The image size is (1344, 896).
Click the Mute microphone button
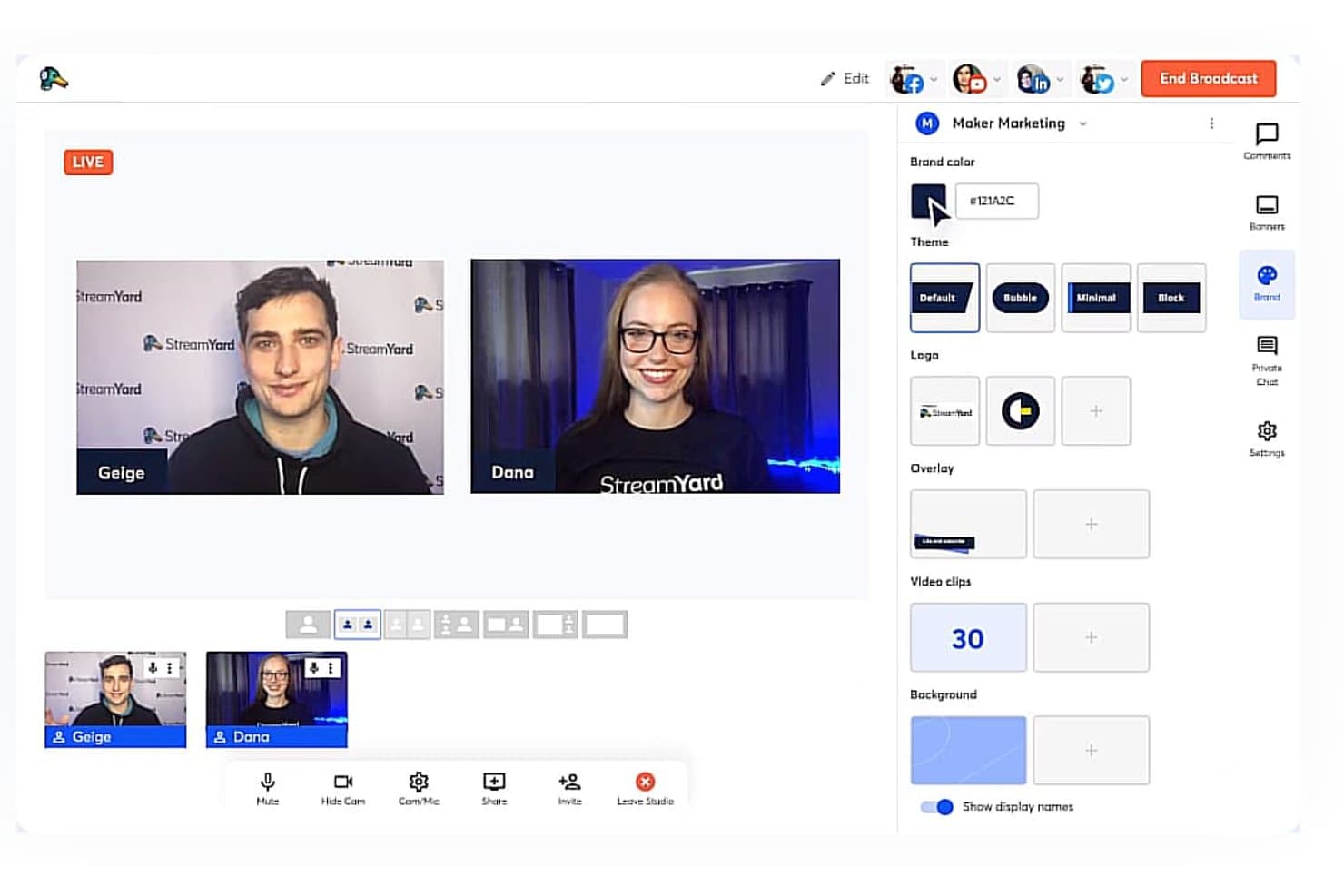[267, 788]
